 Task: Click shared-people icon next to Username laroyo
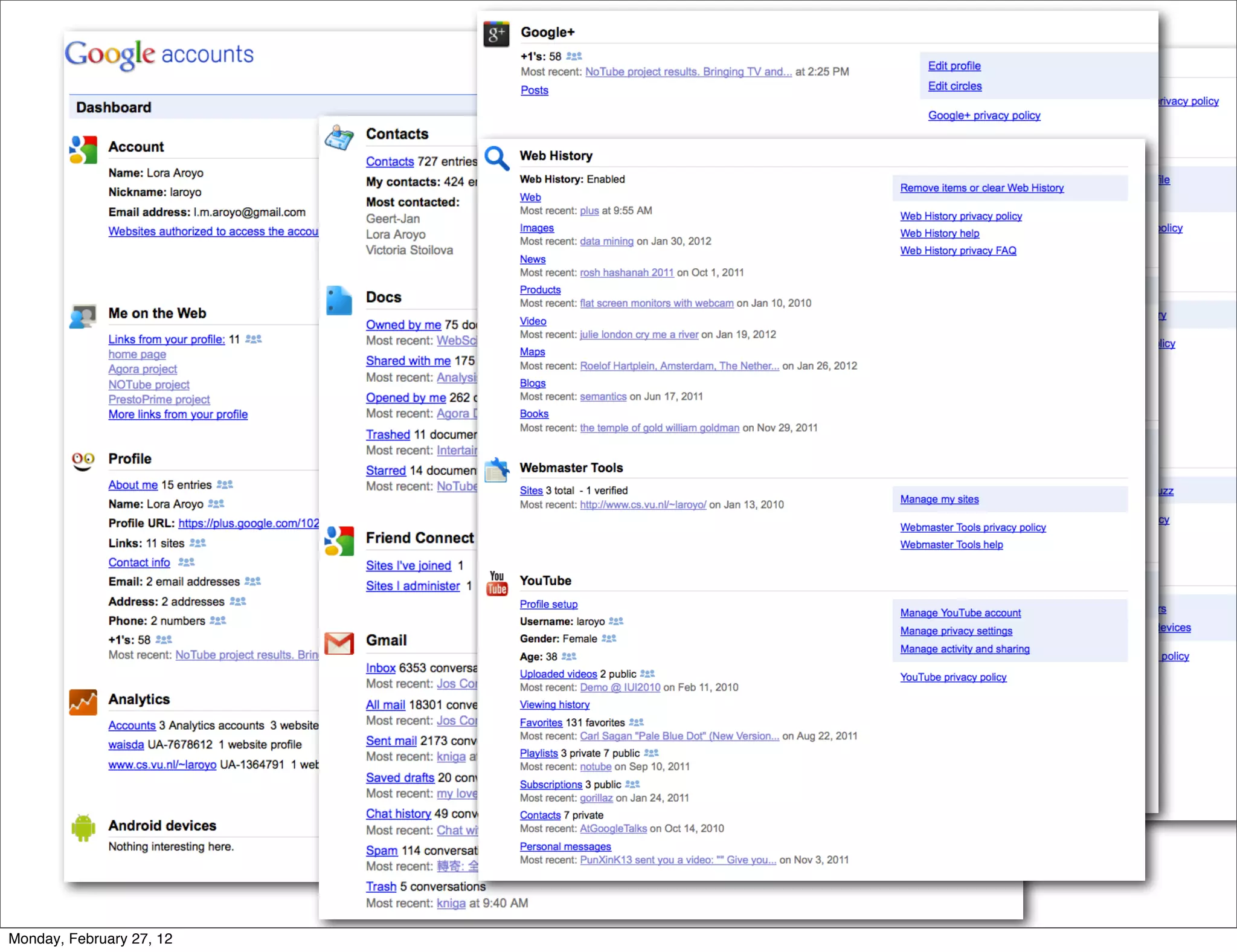(x=616, y=621)
